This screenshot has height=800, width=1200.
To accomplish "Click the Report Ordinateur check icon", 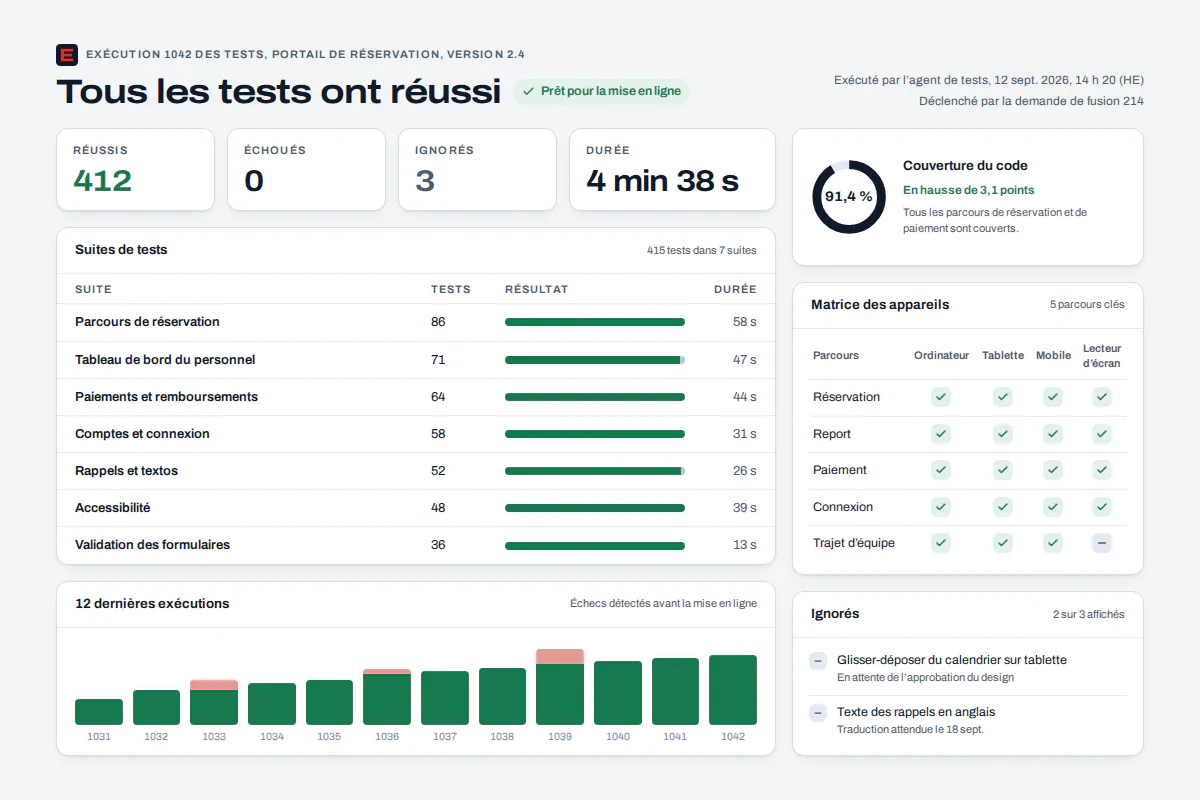I will click(941, 434).
